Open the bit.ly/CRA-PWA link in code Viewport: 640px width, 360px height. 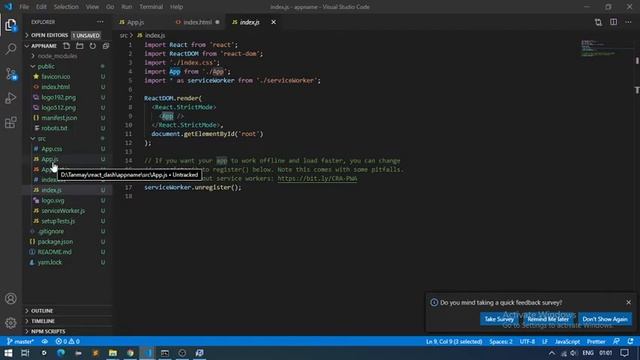coord(317,178)
